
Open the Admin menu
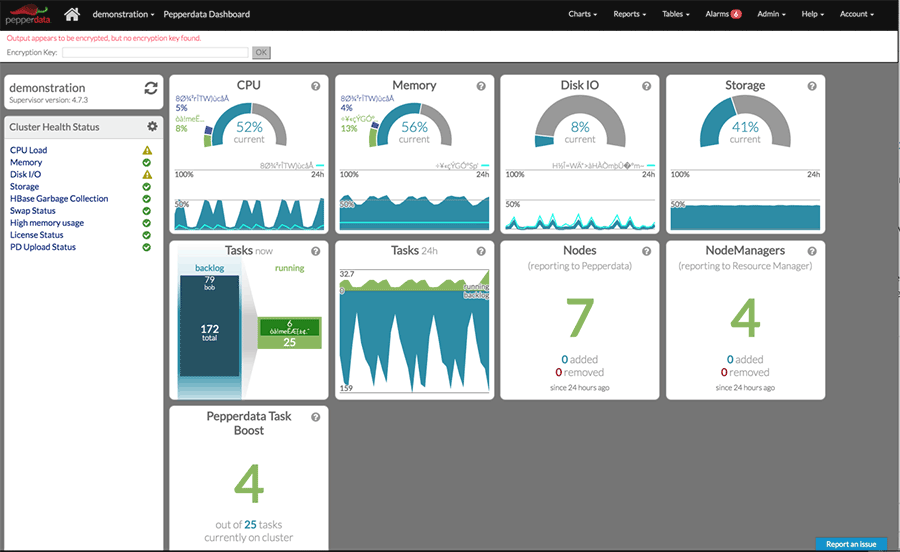771,14
